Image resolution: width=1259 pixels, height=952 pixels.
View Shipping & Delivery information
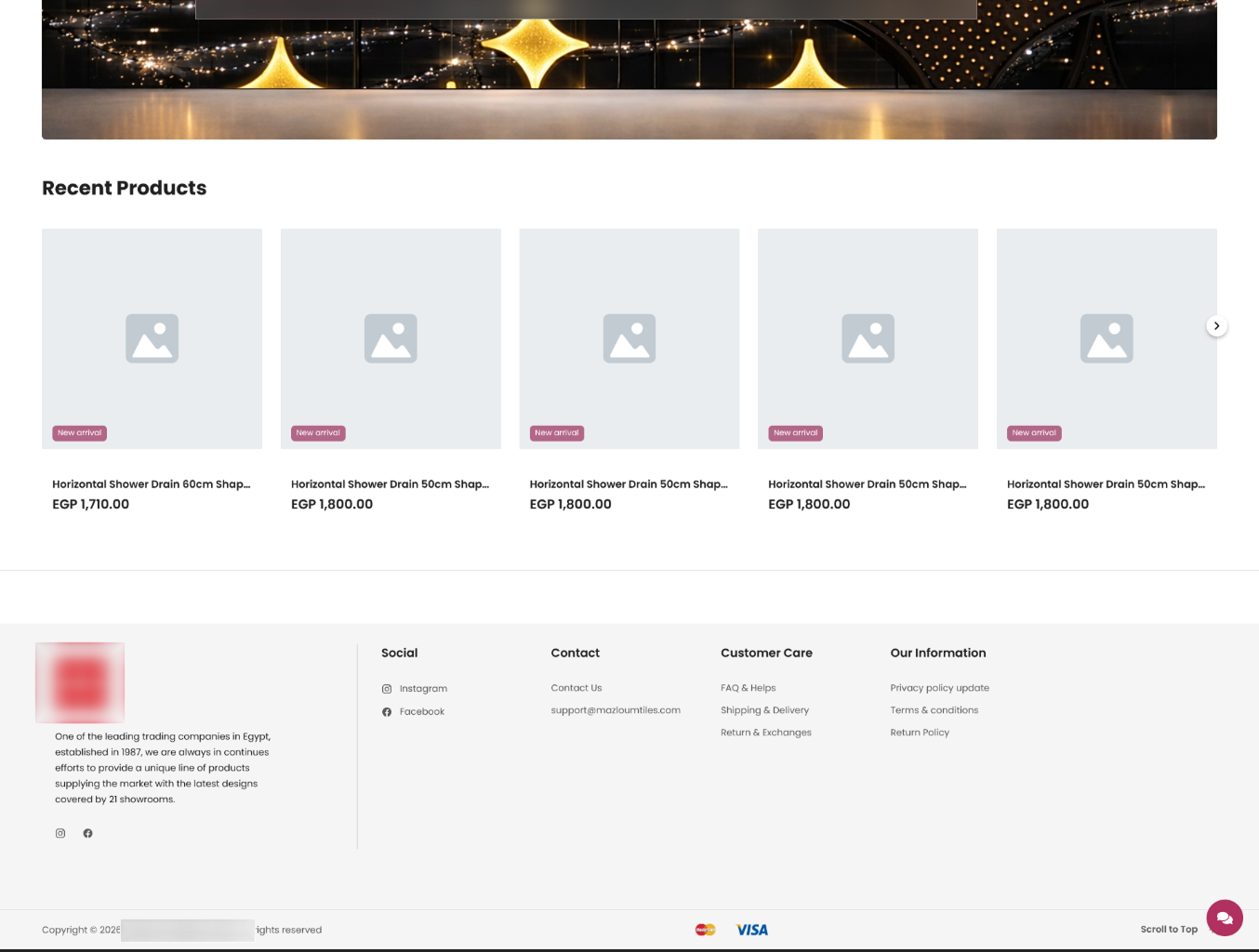tap(764, 709)
